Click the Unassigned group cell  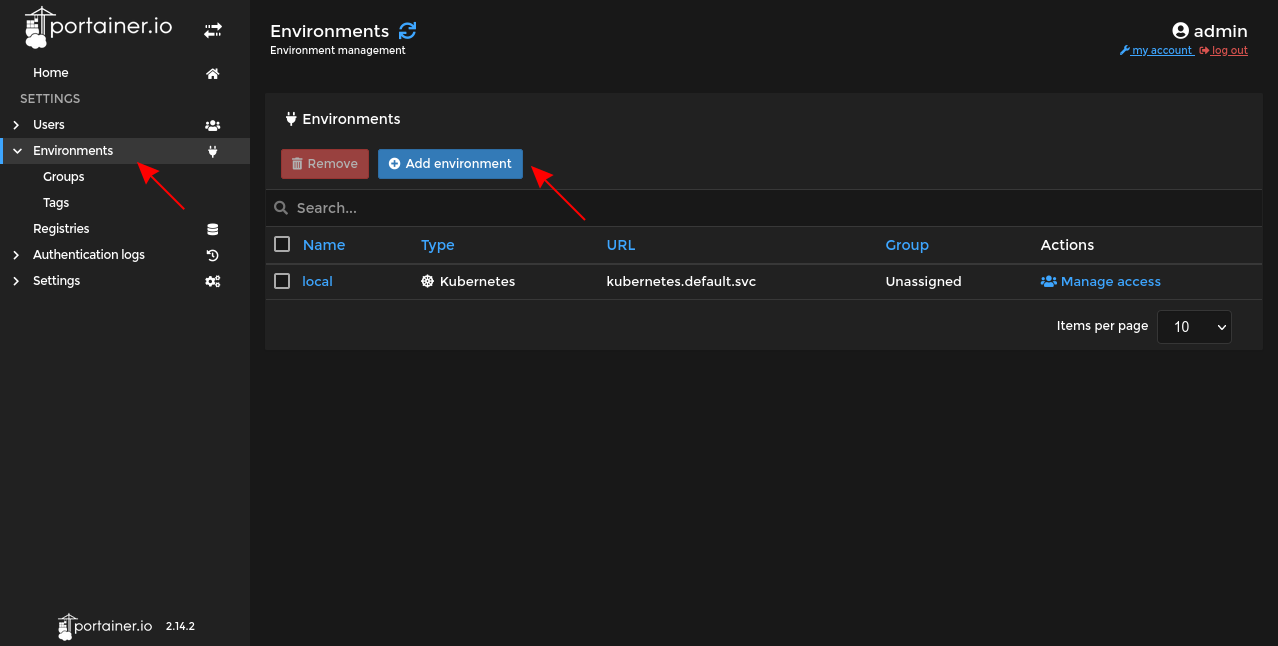[x=924, y=282]
